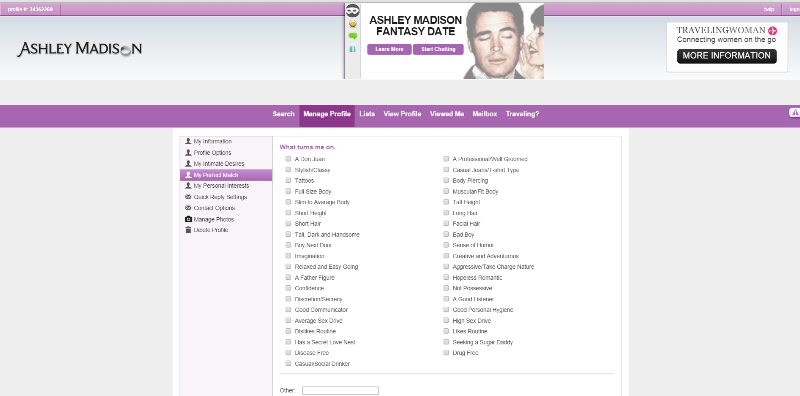Click the Ashley Madison logo

point(80,49)
